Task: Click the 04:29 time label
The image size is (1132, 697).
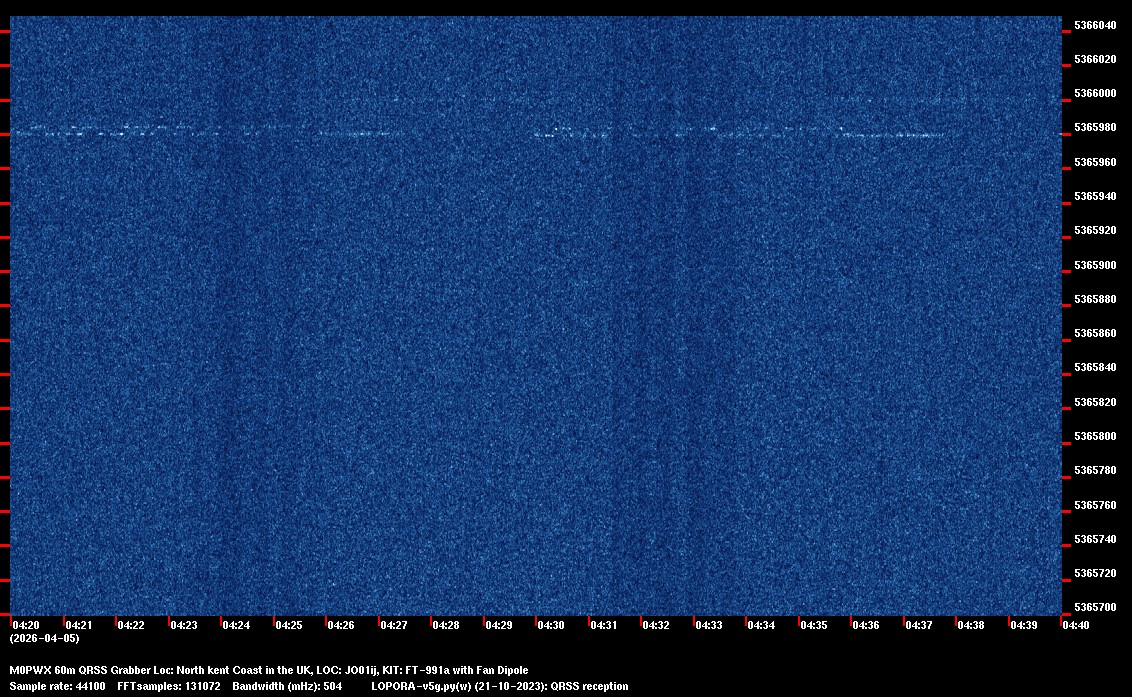Action: coord(499,625)
